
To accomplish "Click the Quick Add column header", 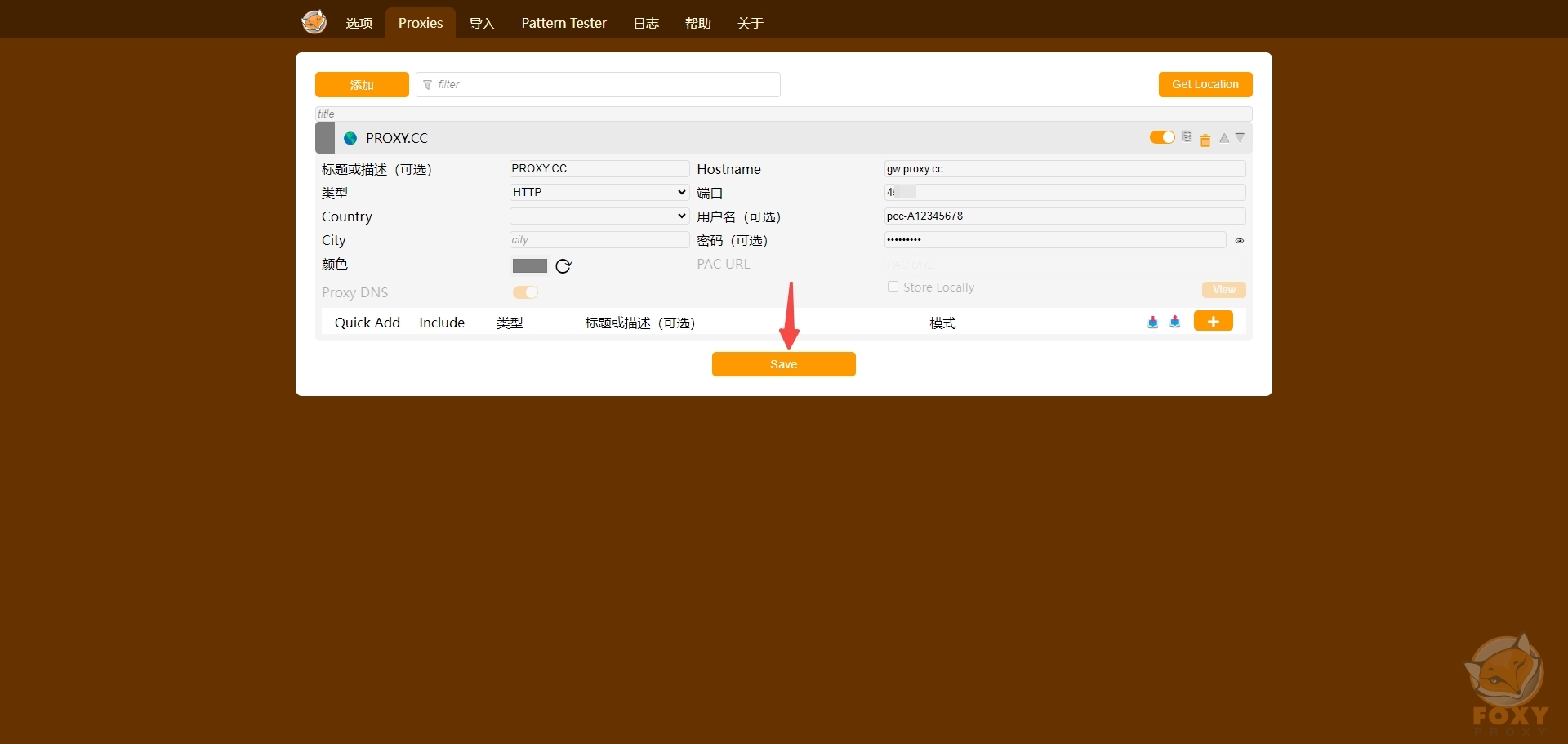I will click(x=367, y=323).
